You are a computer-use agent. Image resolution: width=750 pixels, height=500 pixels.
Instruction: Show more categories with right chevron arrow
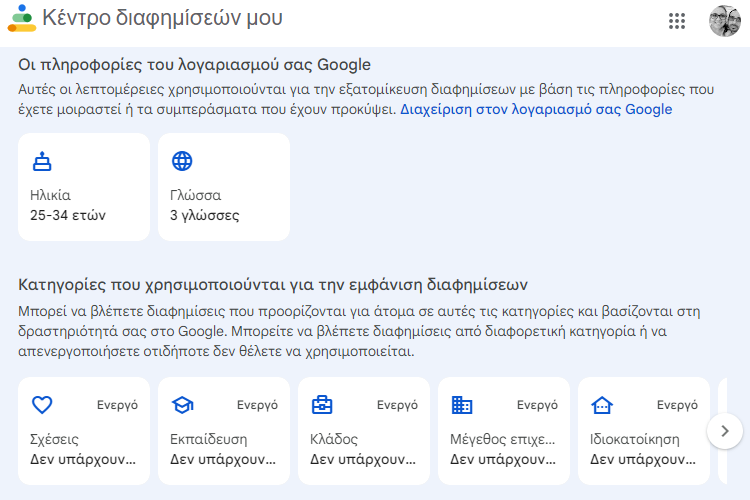725,431
